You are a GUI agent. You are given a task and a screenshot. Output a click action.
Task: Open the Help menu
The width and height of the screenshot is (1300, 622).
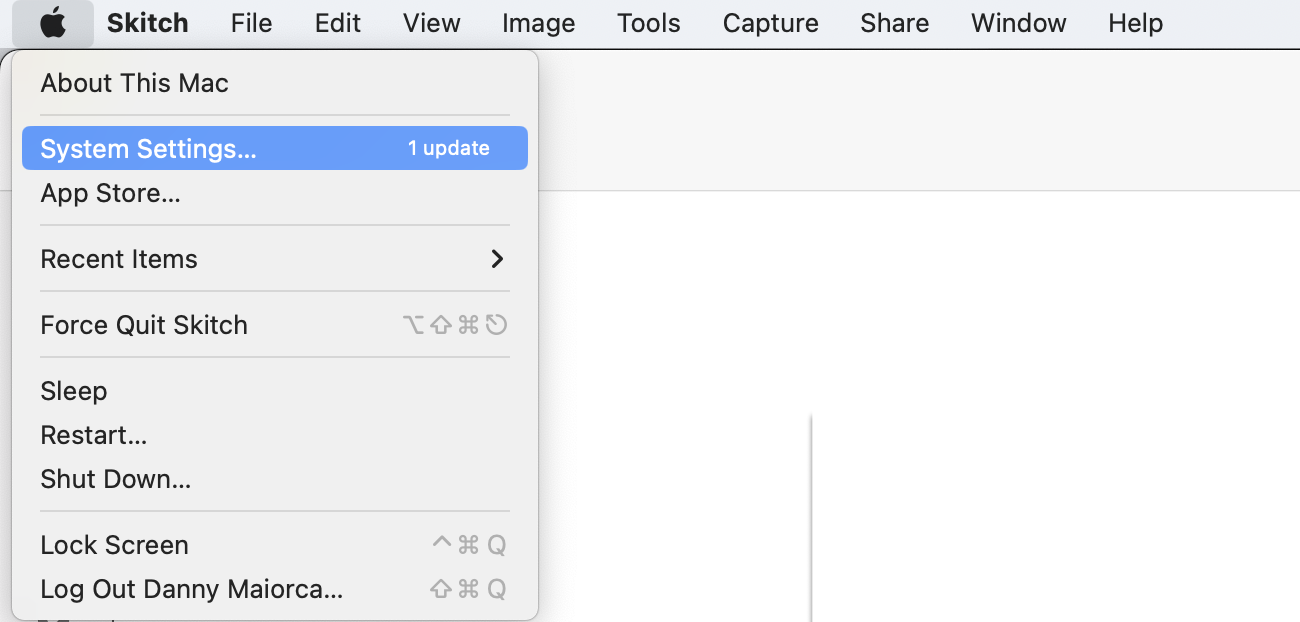pyautogui.click(x=1136, y=23)
